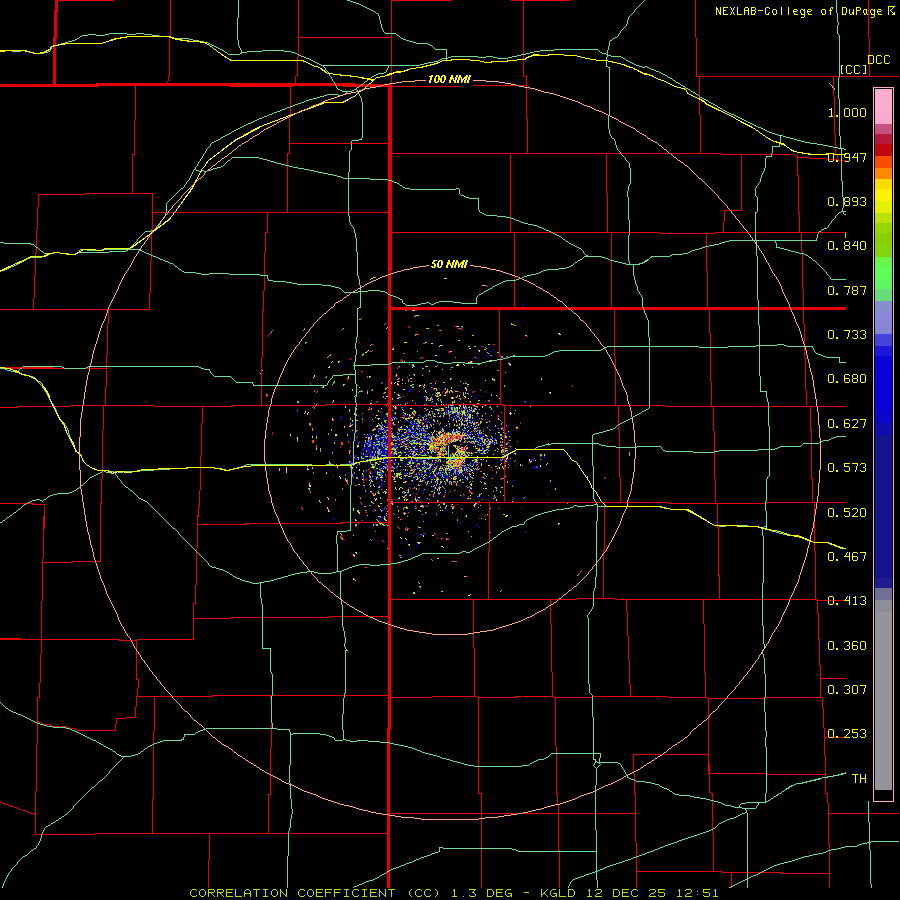Click the 50 NMI range ring label
Viewport: 900px width, 900px height.
point(449,264)
